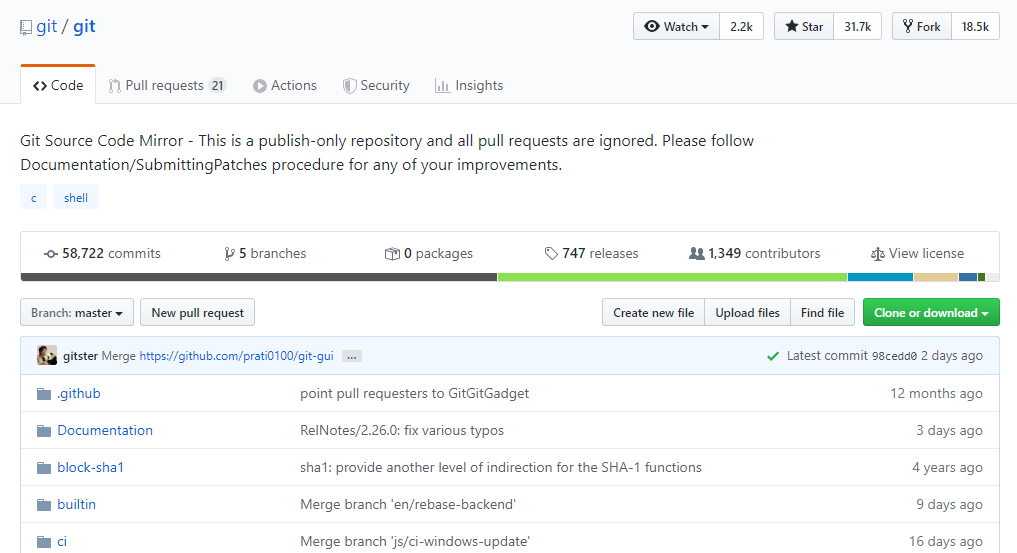Open 1,349 contributors link
Viewport: 1017px width, 553px height.
tap(754, 253)
